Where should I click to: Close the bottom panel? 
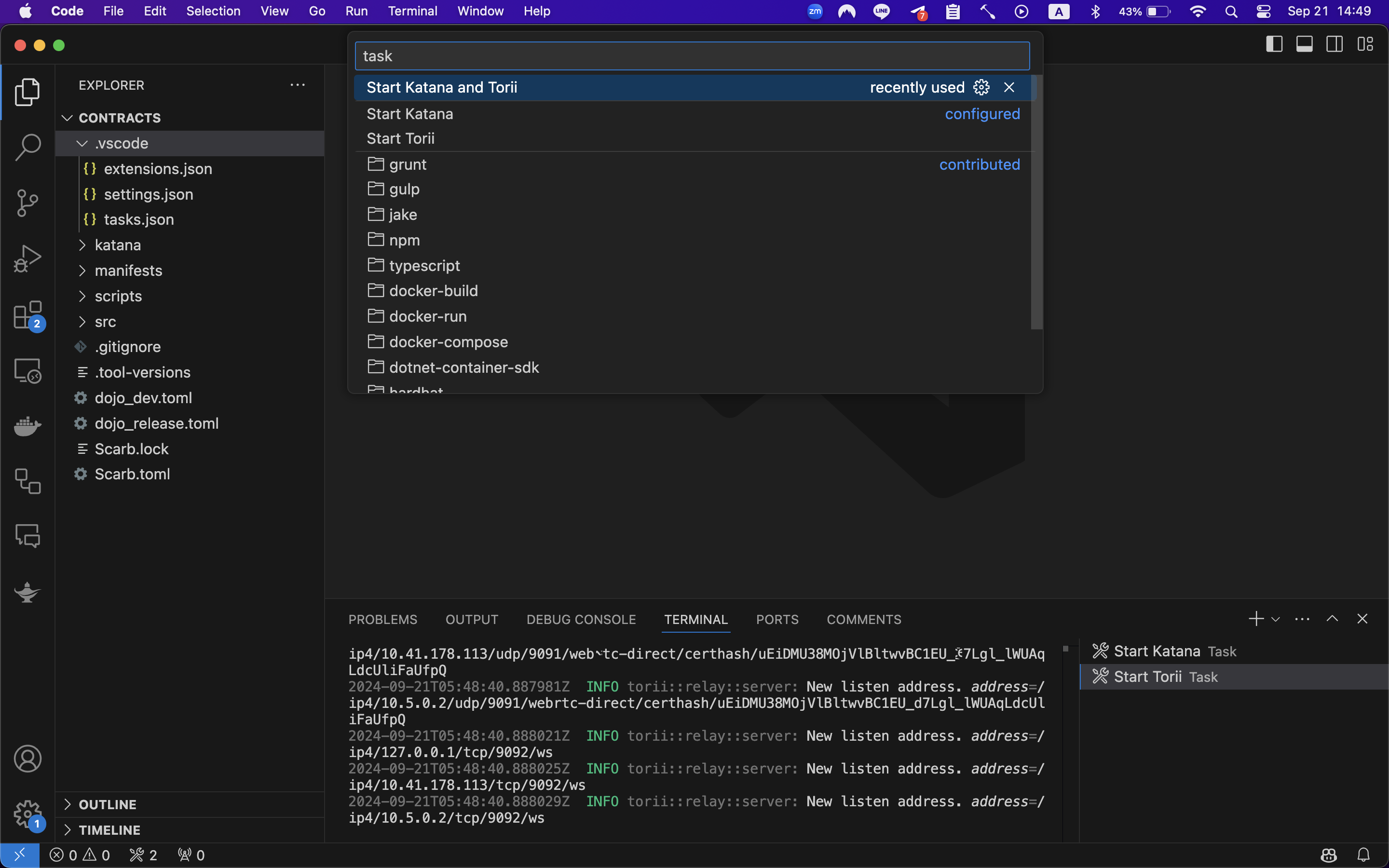(1362, 619)
